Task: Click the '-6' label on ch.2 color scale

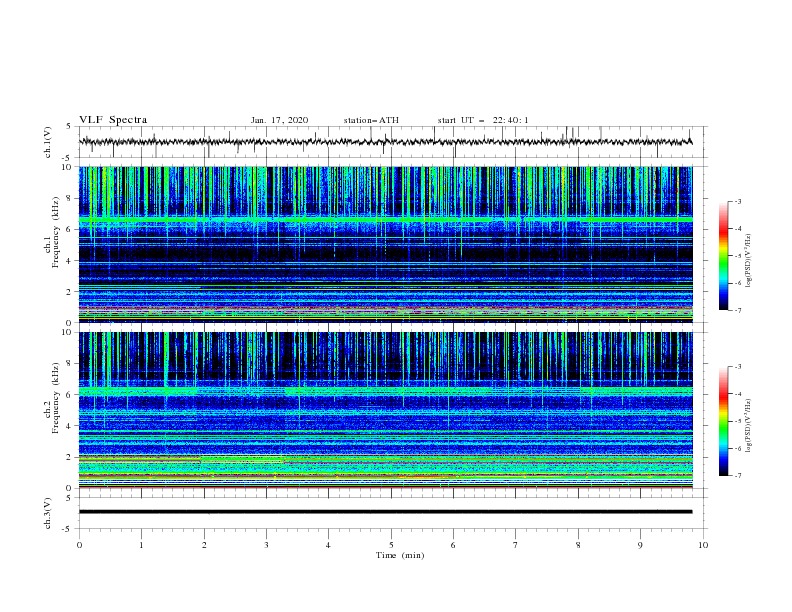Action: 737,448
